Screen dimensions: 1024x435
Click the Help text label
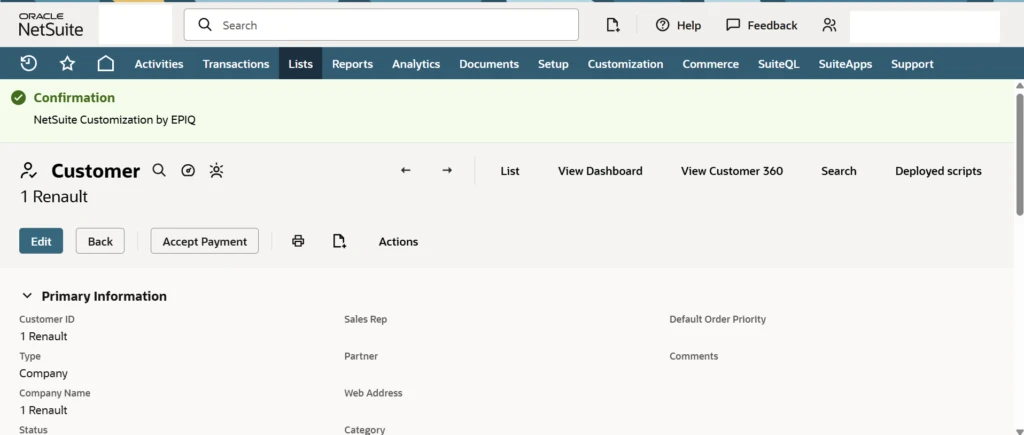click(x=689, y=25)
